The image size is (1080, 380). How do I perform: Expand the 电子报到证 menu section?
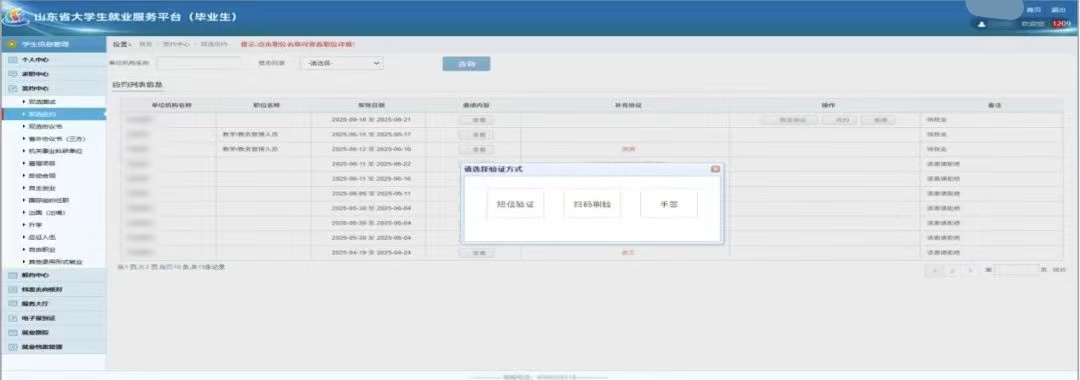(54, 318)
